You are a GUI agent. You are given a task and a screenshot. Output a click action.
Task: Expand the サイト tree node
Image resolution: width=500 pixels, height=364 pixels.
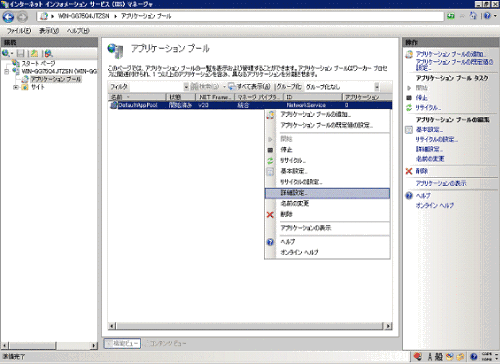coord(15,87)
